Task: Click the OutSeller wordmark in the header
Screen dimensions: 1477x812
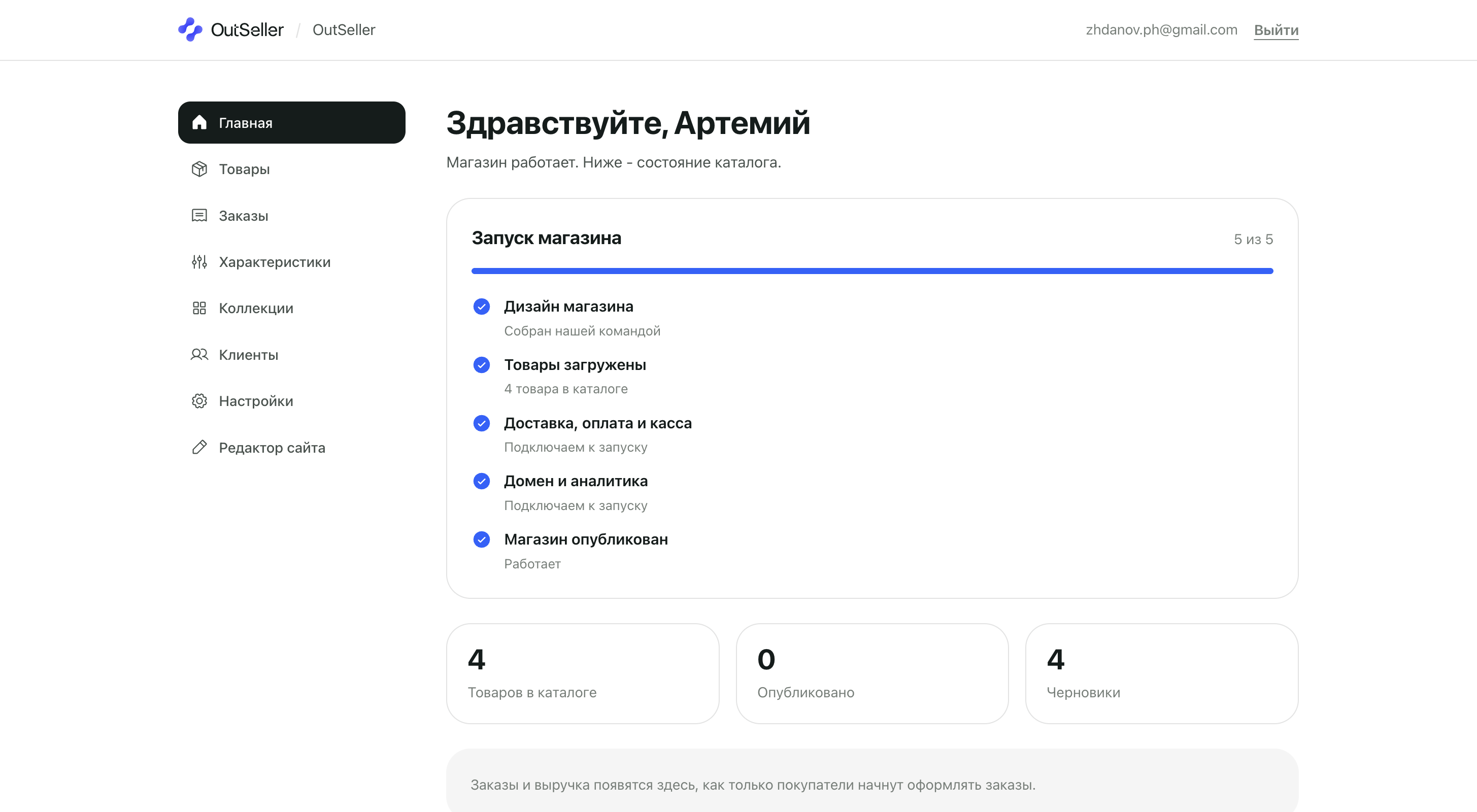Action: point(247,30)
